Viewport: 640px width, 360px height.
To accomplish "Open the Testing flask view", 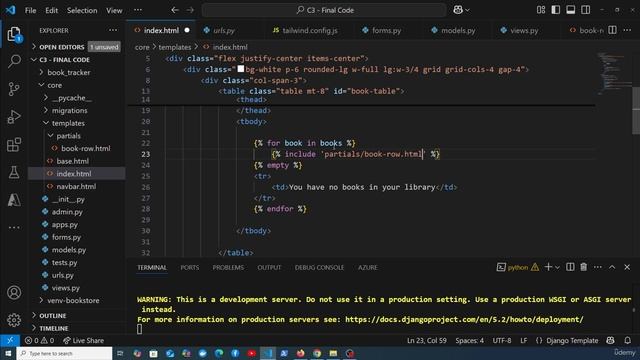I will pos(14,172).
